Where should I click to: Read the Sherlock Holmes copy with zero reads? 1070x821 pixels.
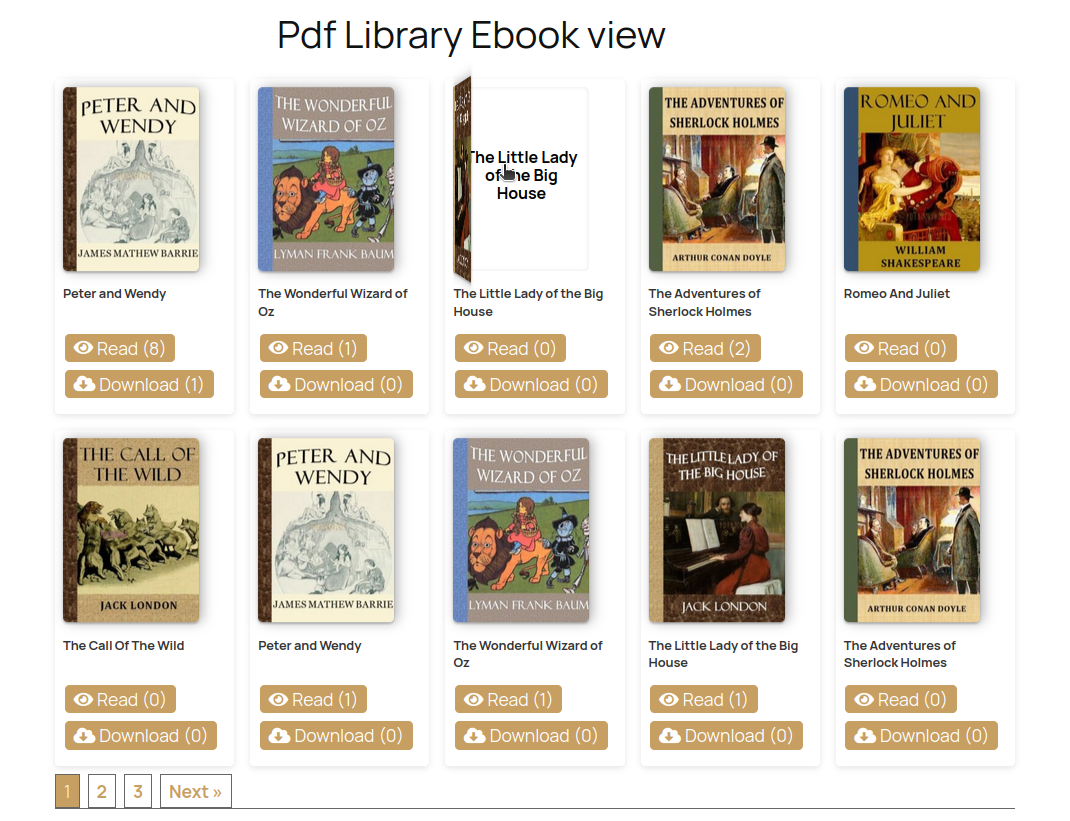[901, 700]
